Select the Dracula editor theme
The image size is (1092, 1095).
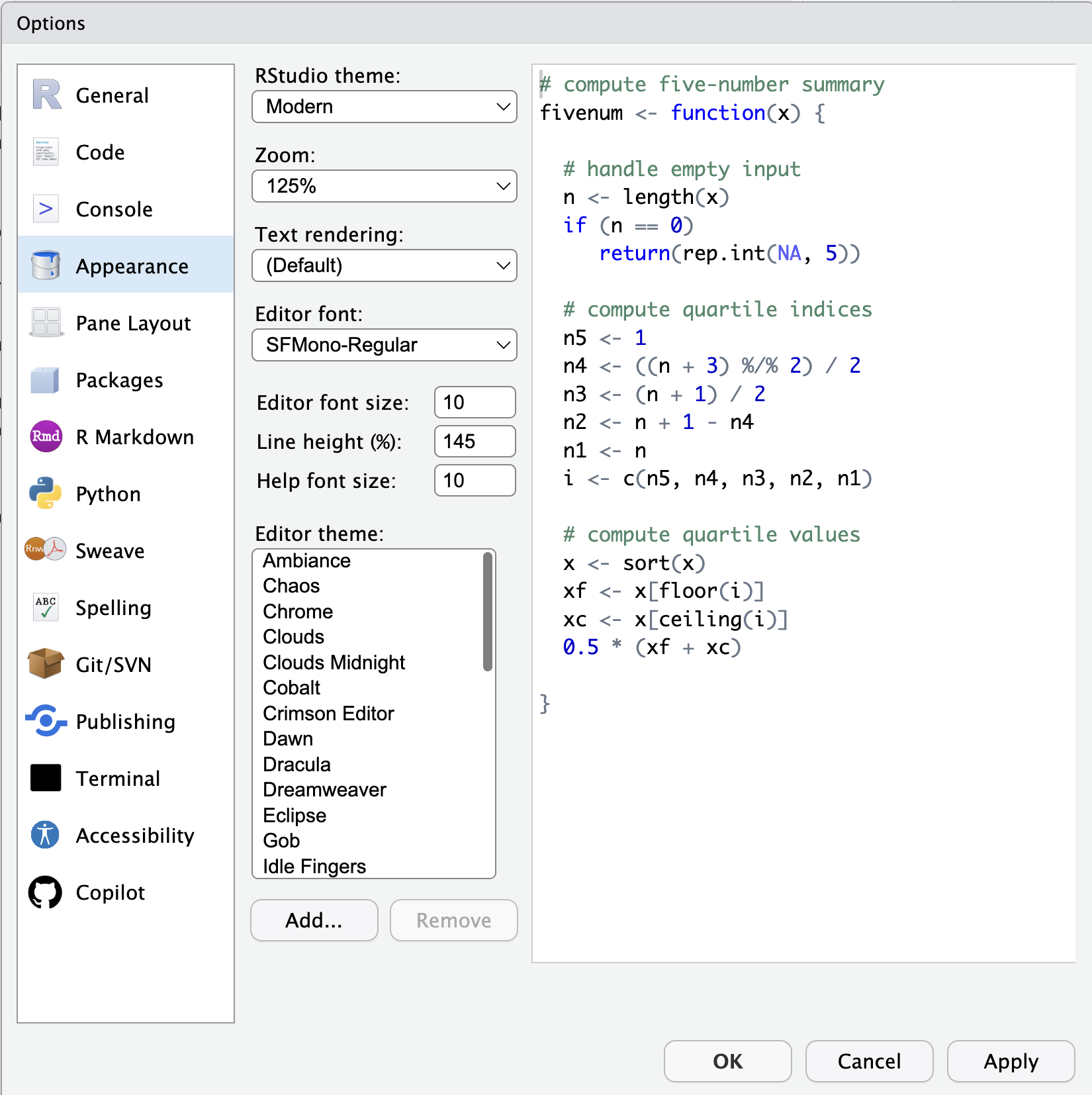coord(296,764)
